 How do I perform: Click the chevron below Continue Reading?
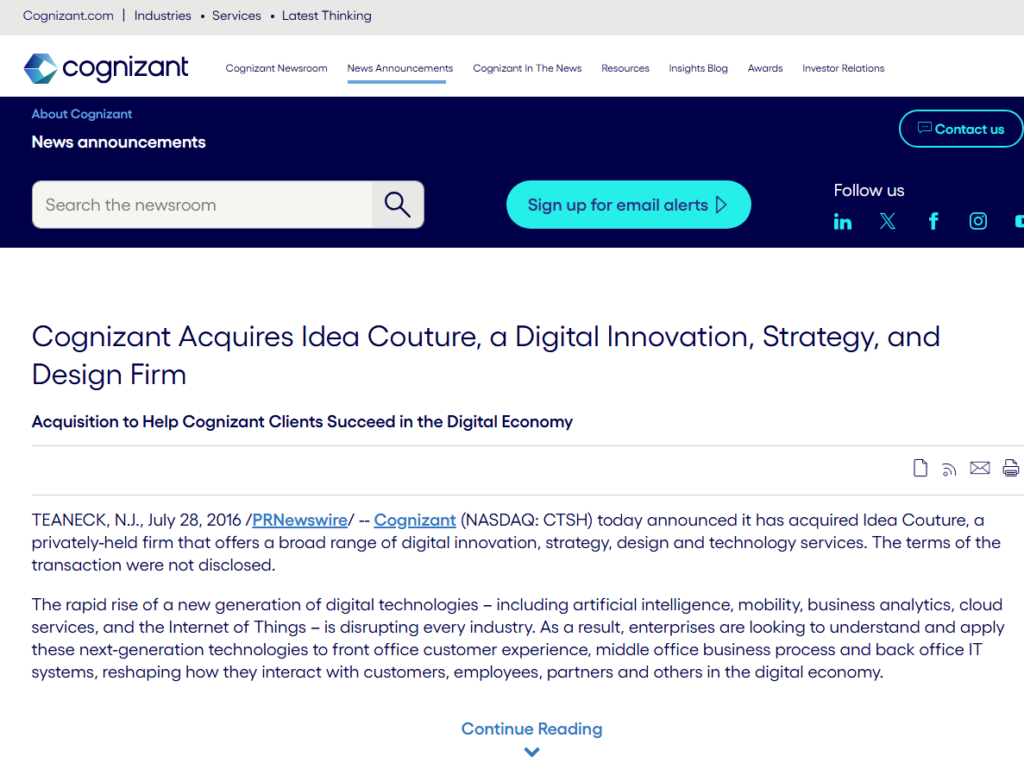532,751
